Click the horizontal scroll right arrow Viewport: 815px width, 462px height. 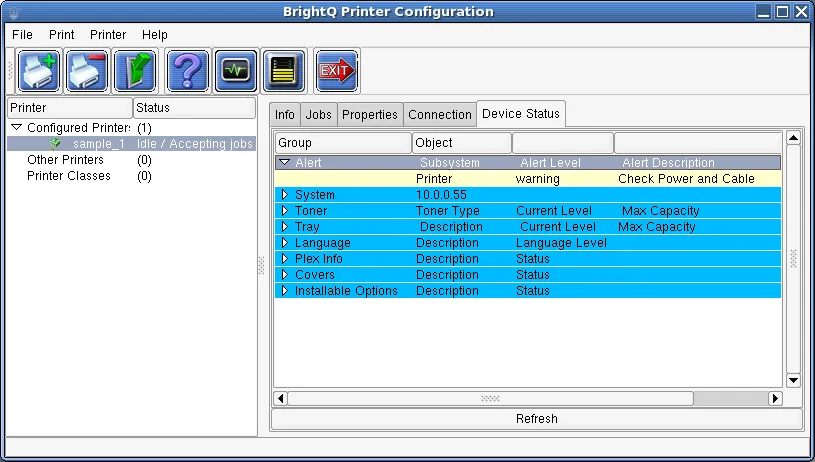[x=775, y=399]
